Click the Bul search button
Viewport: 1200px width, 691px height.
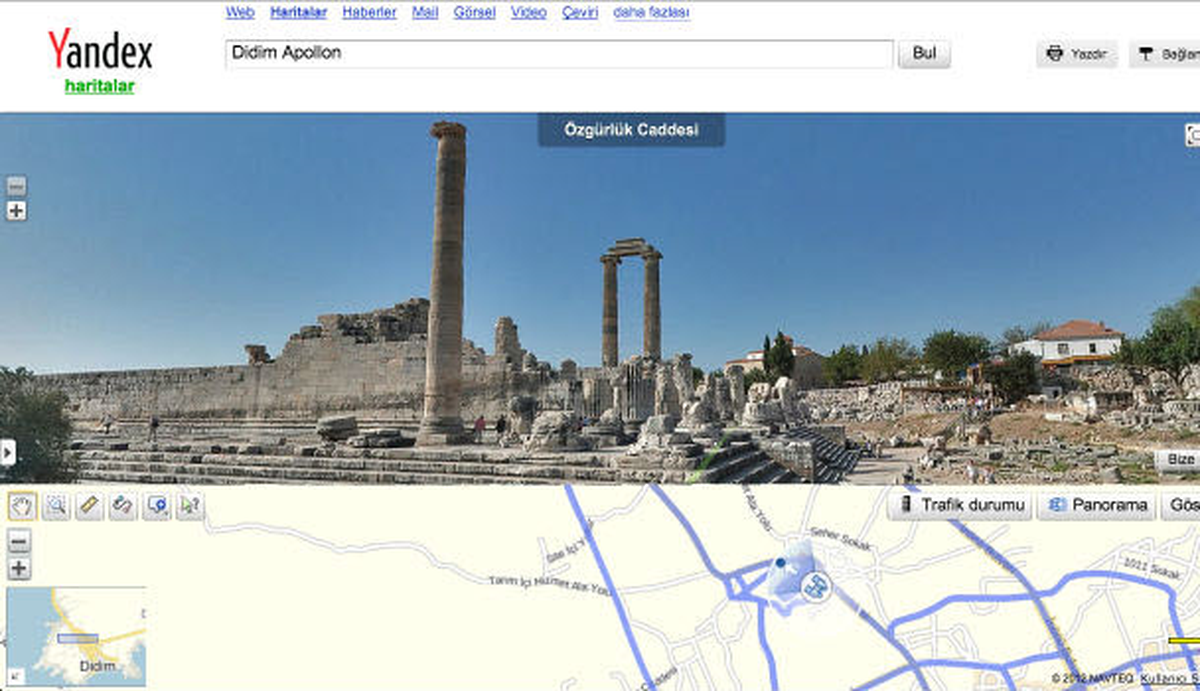tap(925, 54)
